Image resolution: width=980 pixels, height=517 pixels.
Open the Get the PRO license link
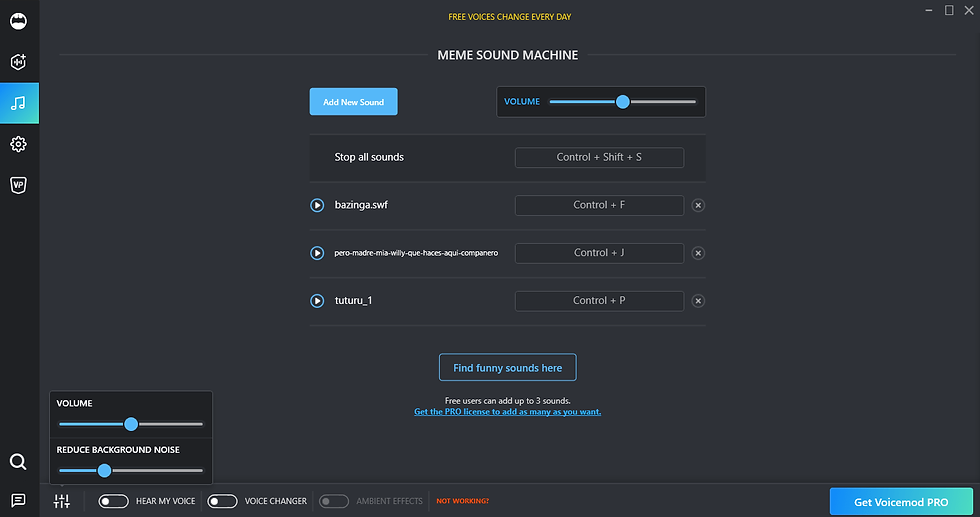(x=507, y=412)
